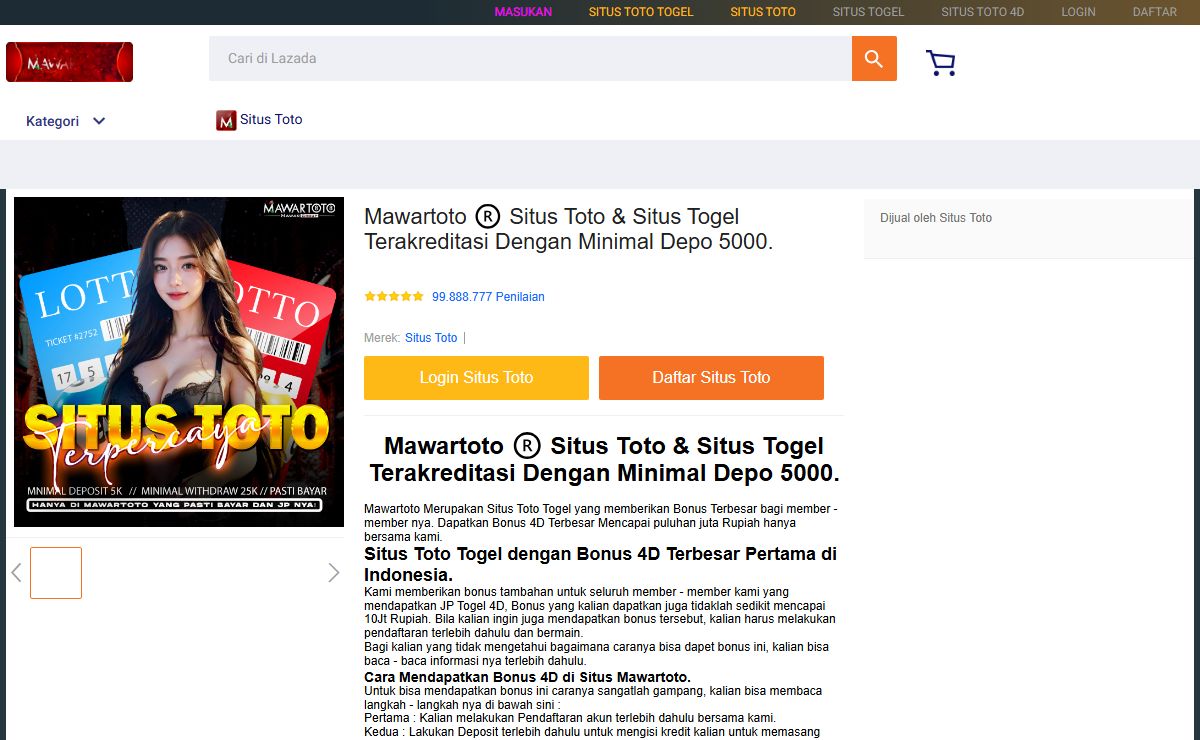The height and width of the screenshot is (740, 1200).
Task: Click the red Mawar logo banner
Action: click(x=69, y=62)
